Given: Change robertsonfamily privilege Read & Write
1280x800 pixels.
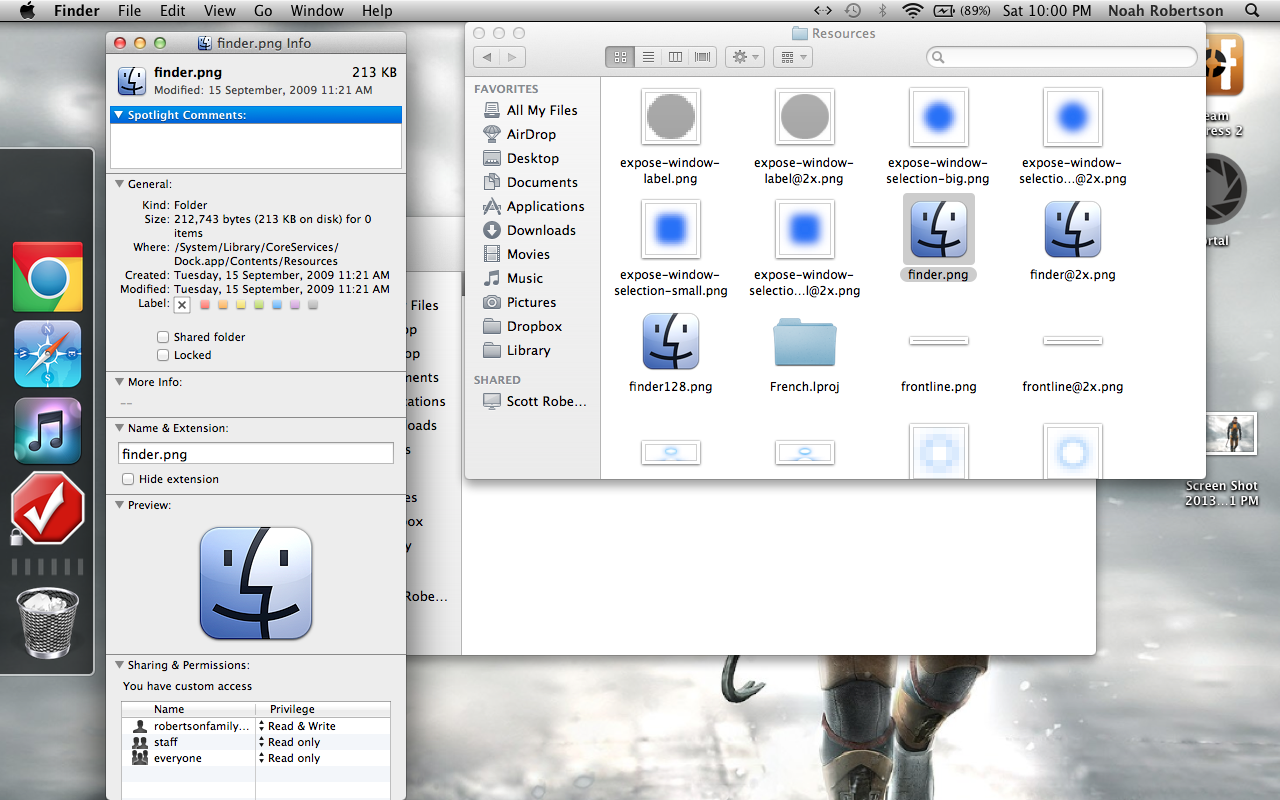Looking at the screenshot, I should click(297, 726).
